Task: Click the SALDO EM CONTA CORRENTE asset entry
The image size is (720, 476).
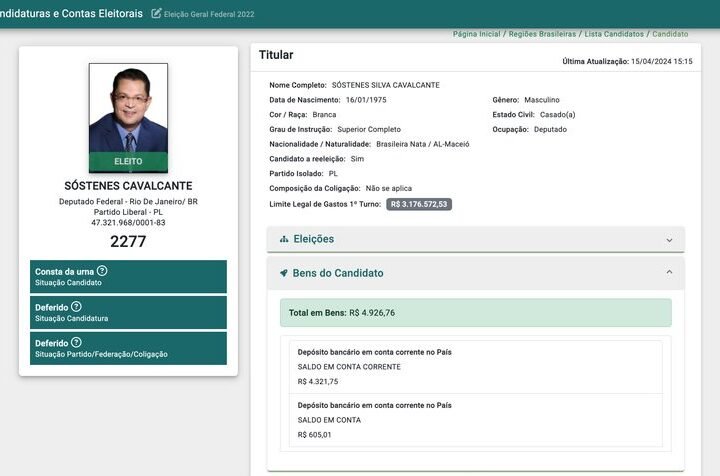Action: point(476,367)
